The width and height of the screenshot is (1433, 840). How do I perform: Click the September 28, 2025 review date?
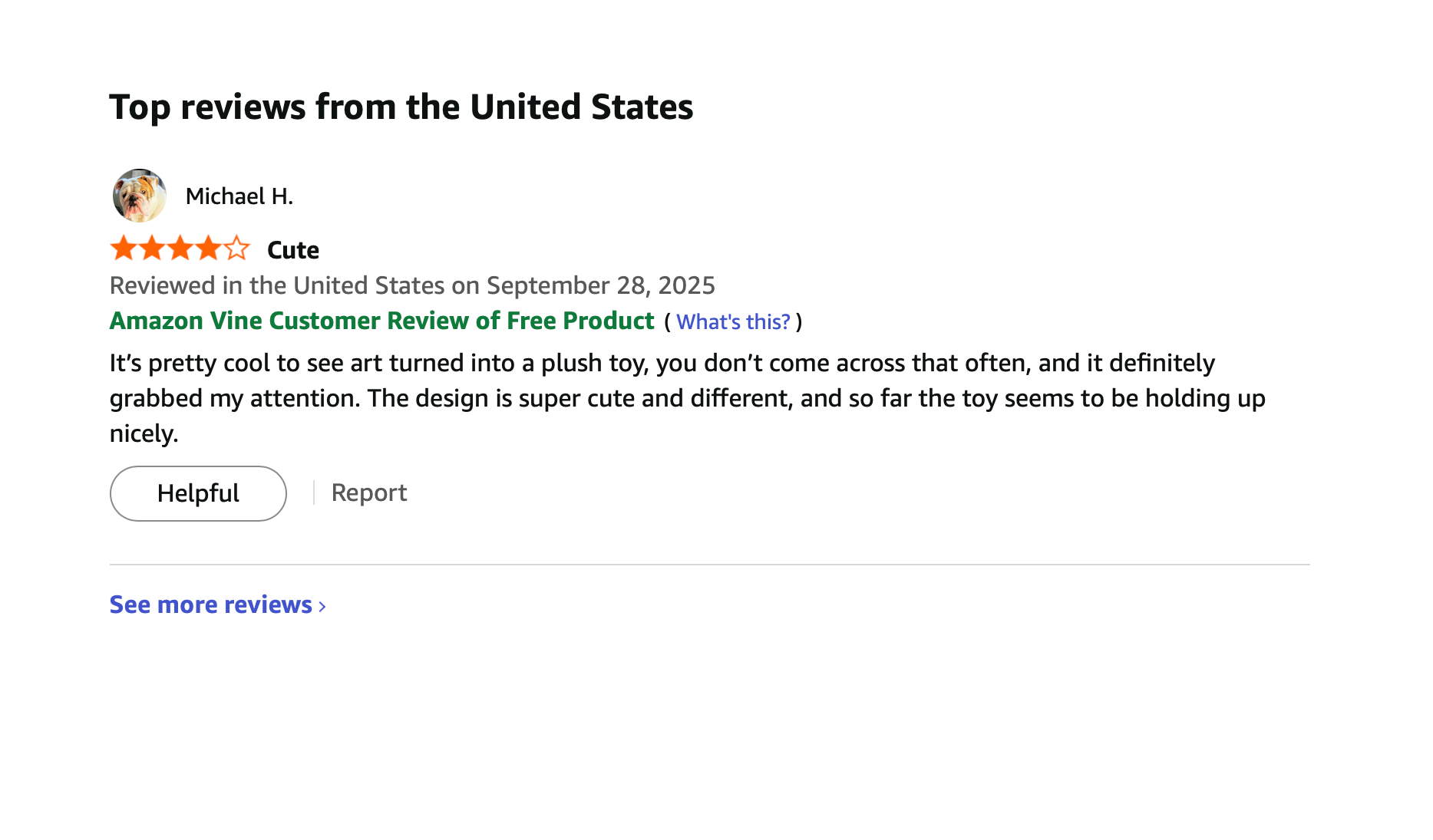tap(600, 285)
